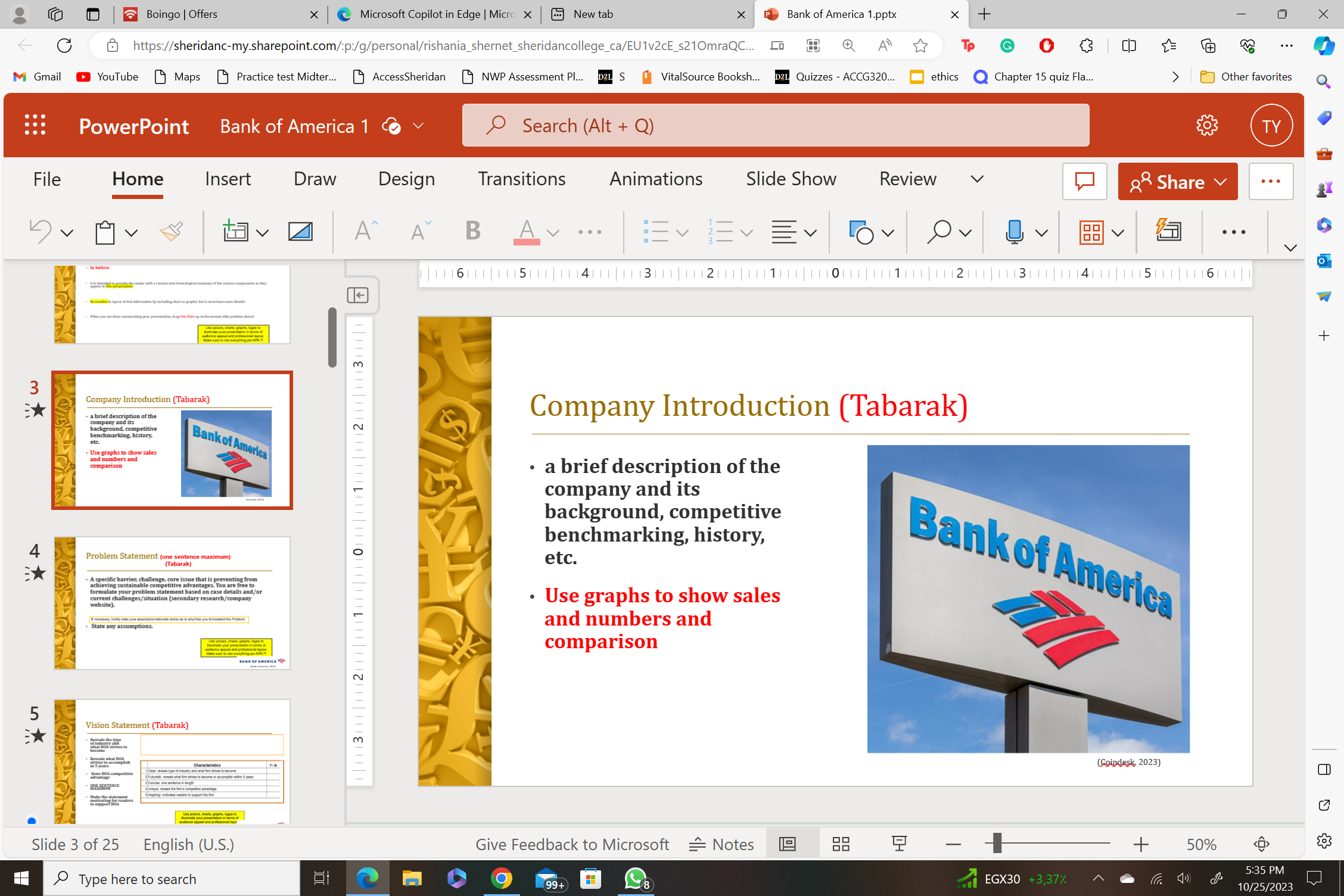The height and width of the screenshot is (896, 1344).
Task: Add a New Slide from the ribbon
Action: [x=235, y=231]
